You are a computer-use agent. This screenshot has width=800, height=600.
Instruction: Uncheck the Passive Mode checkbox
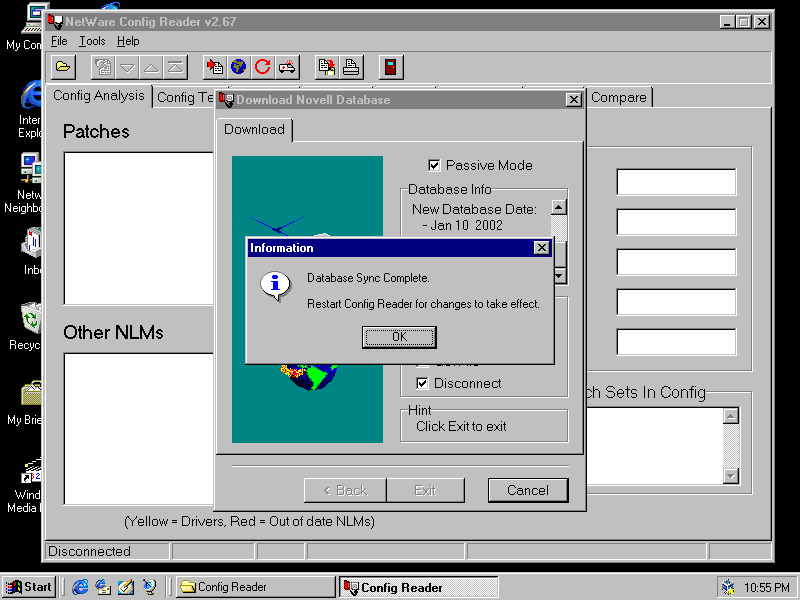434,165
